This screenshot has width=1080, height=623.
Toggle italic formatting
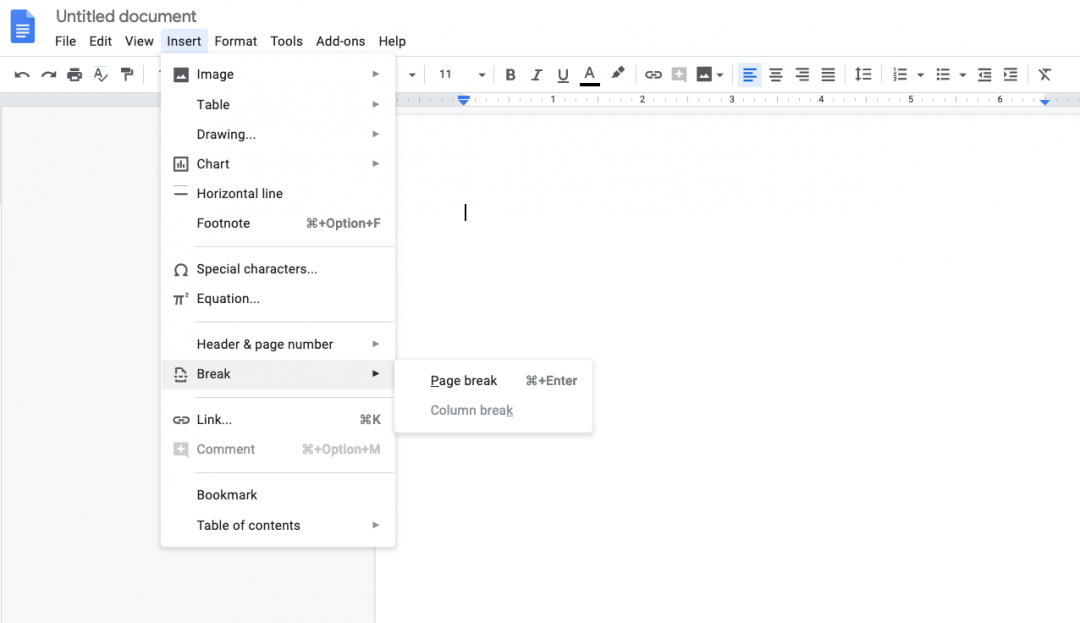pos(537,74)
